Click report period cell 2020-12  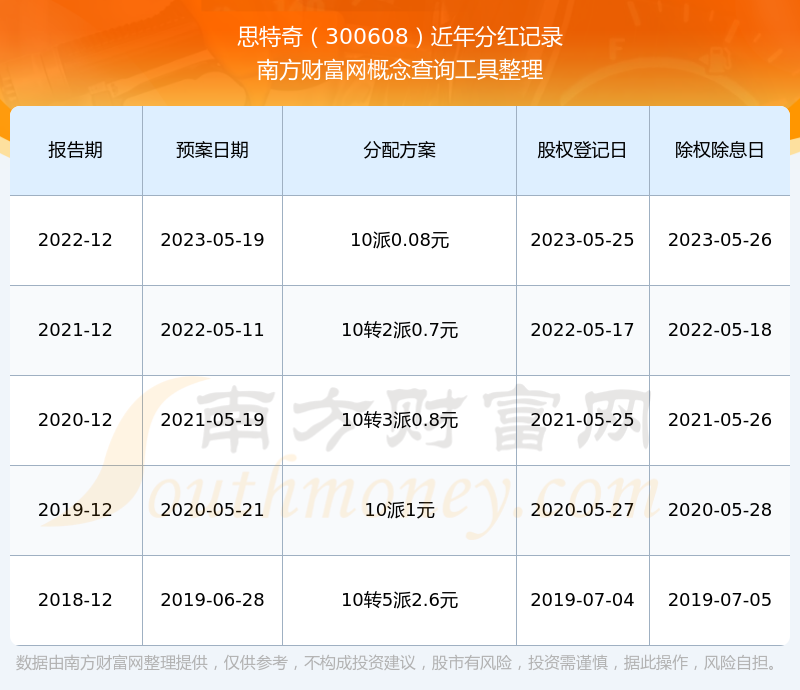point(76,420)
